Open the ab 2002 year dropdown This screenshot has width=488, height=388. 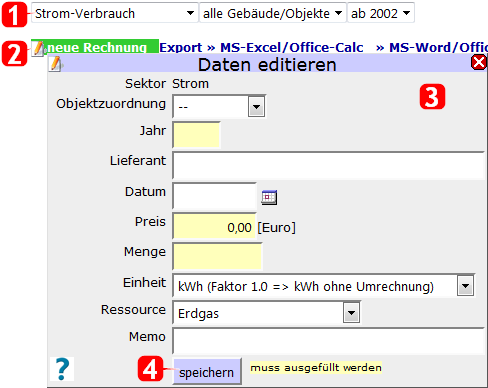click(x=381, y=13)
